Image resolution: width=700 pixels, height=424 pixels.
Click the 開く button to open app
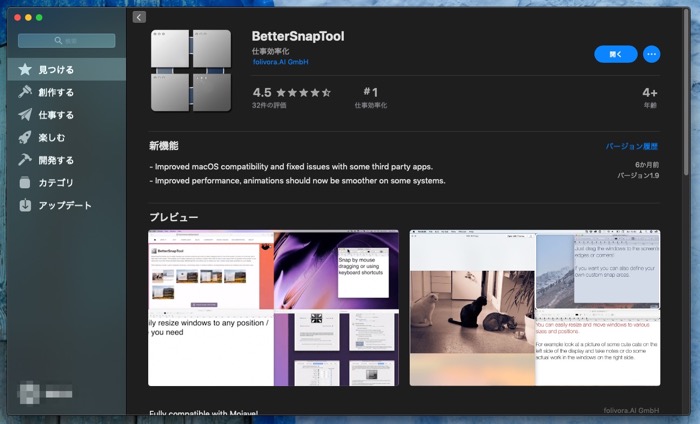(x=615, y=54)
